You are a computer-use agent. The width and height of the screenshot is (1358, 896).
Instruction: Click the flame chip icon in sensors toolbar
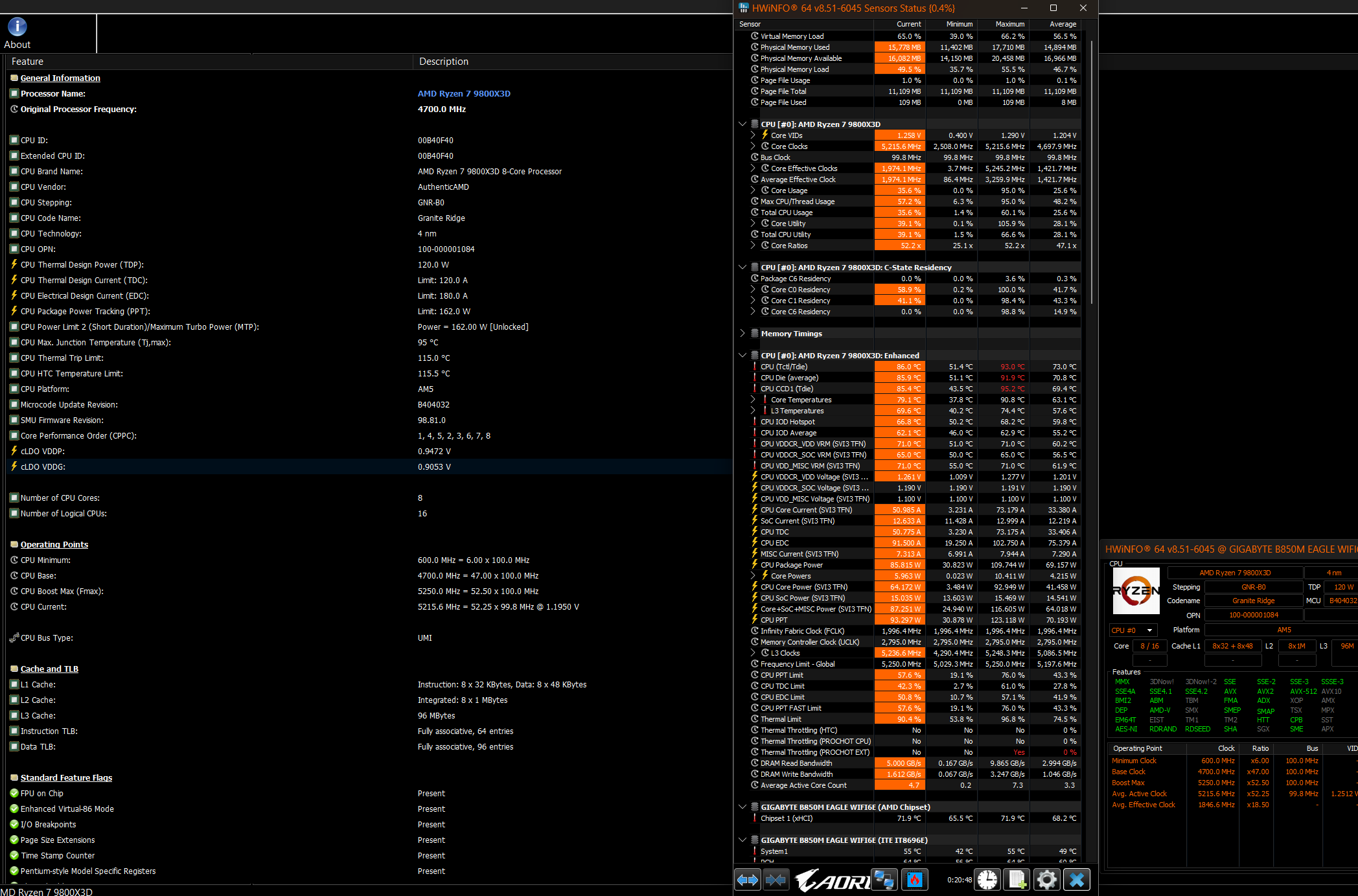click(915, 880)
